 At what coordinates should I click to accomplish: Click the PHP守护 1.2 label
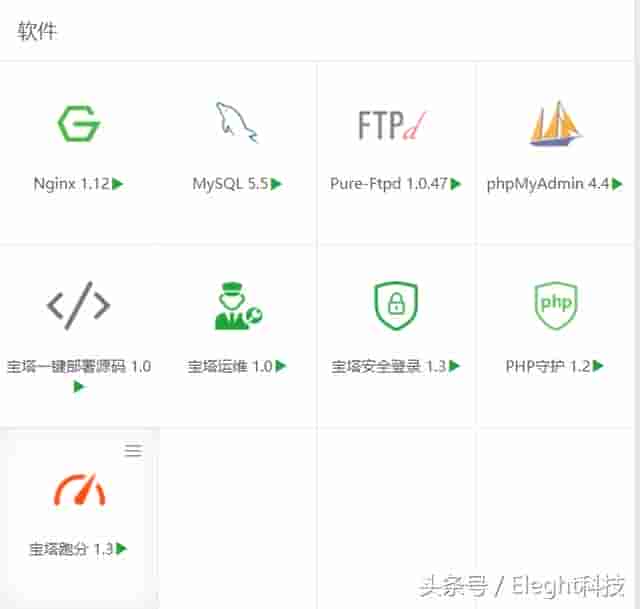[x=548, y=366]
